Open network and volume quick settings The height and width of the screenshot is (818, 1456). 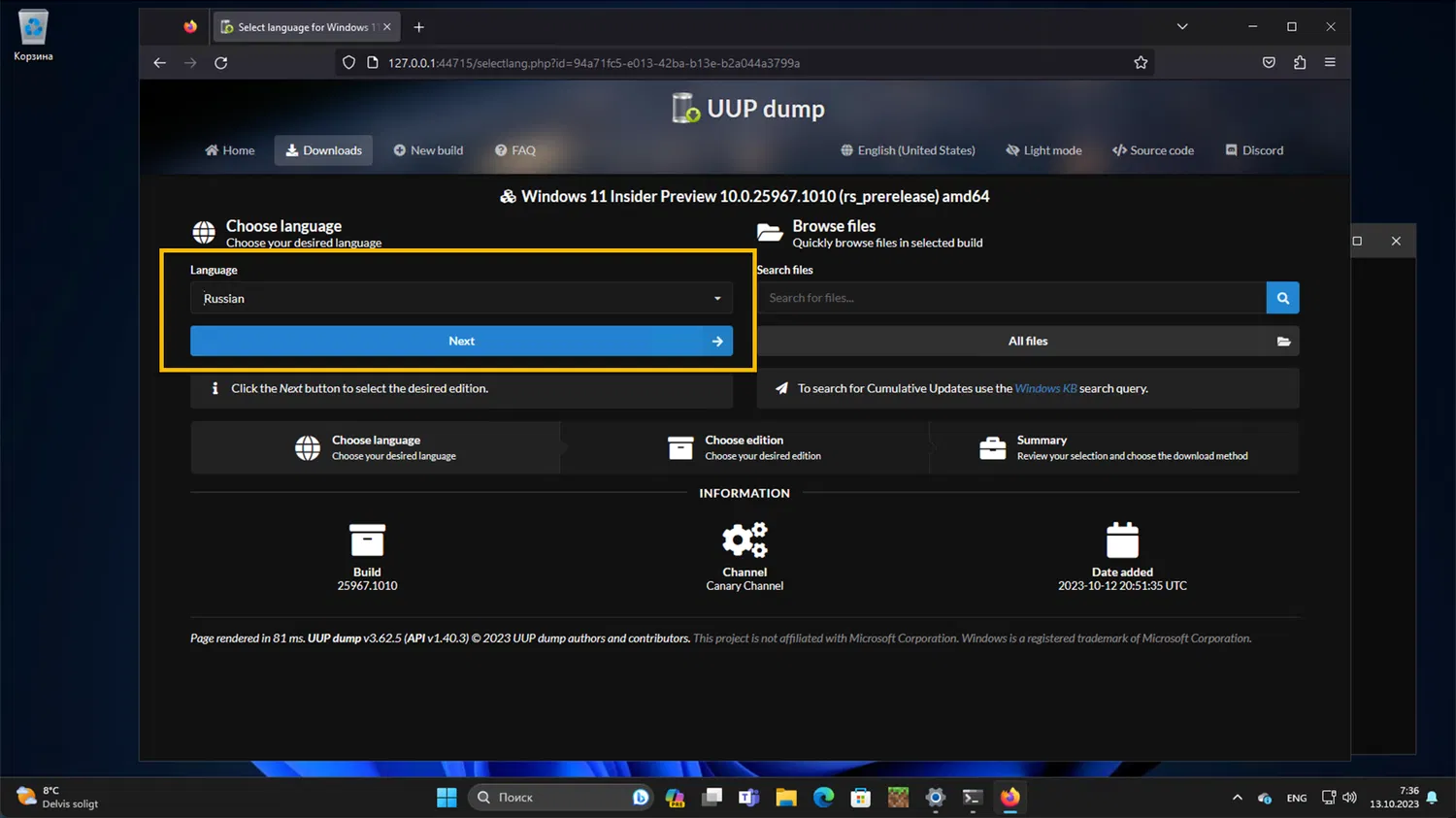click(1339, 798)
